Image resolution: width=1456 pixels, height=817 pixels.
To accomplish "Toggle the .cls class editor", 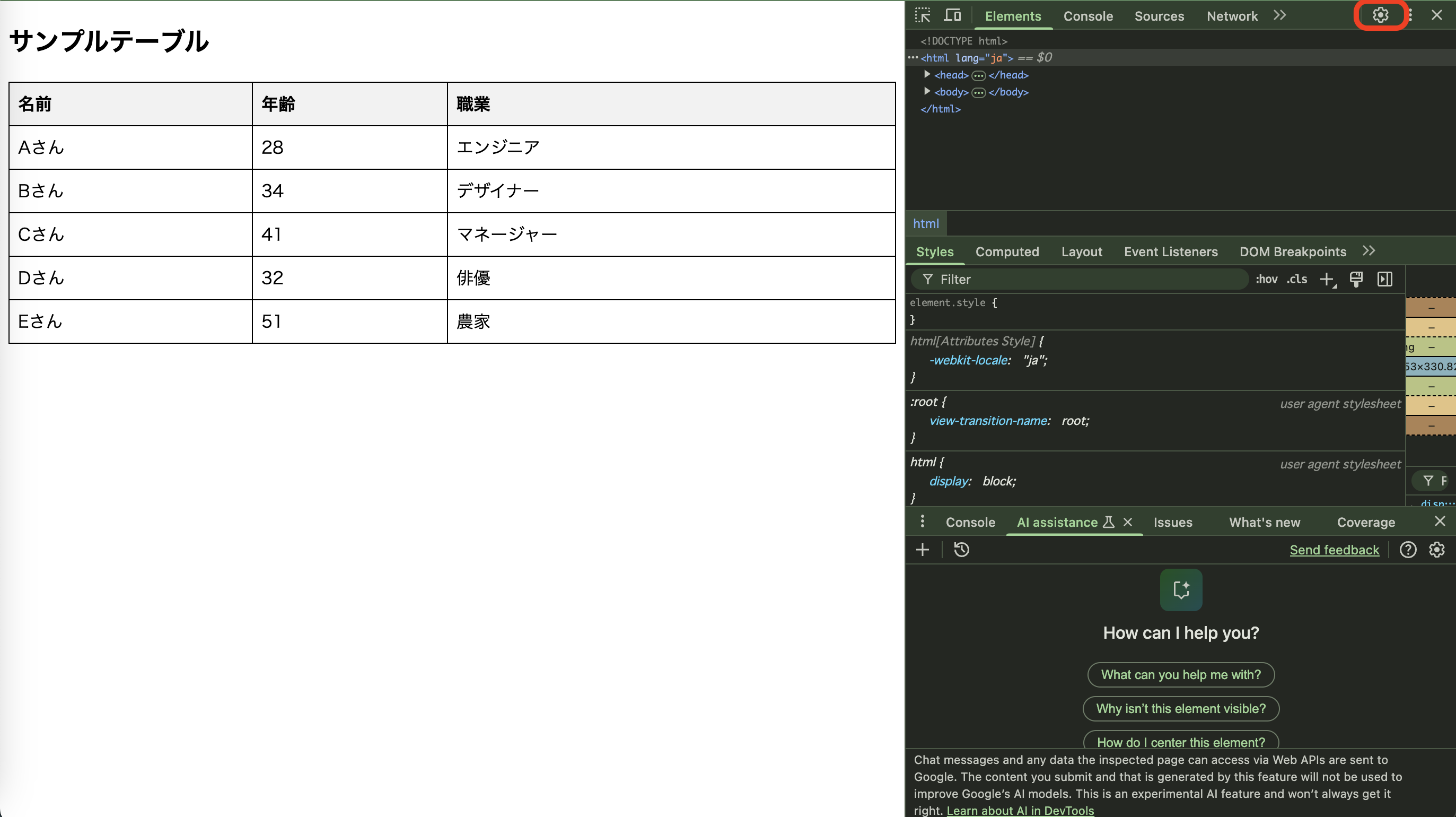I will (1296, 279).
